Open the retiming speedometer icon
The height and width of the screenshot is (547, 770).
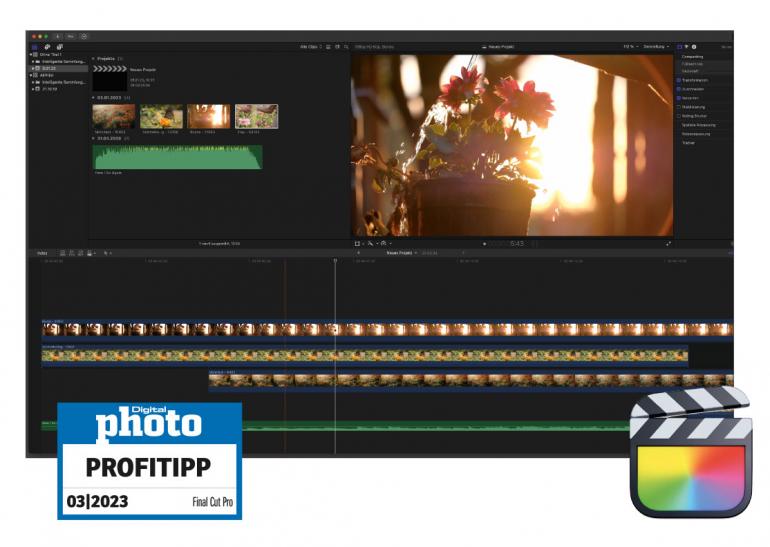coord(385,244)
